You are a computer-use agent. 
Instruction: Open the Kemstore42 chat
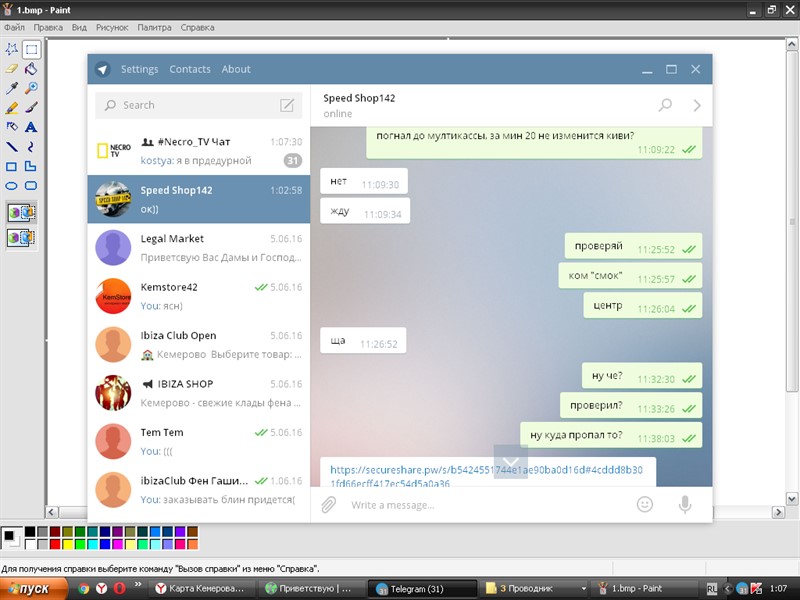pos(198,296)
